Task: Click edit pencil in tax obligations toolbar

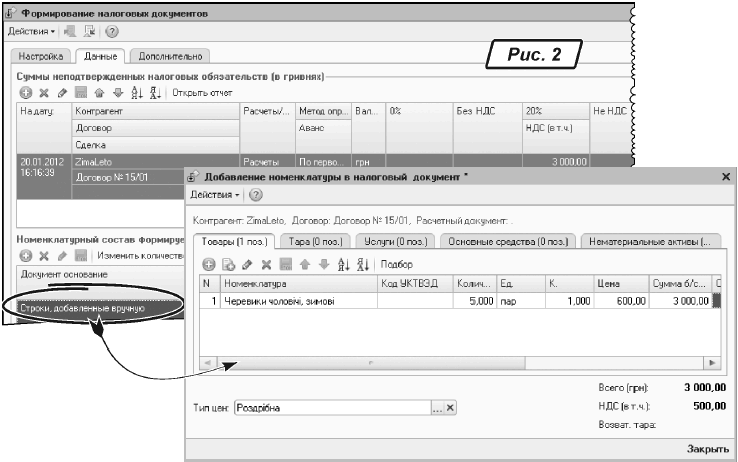Action: click(60, 93)
